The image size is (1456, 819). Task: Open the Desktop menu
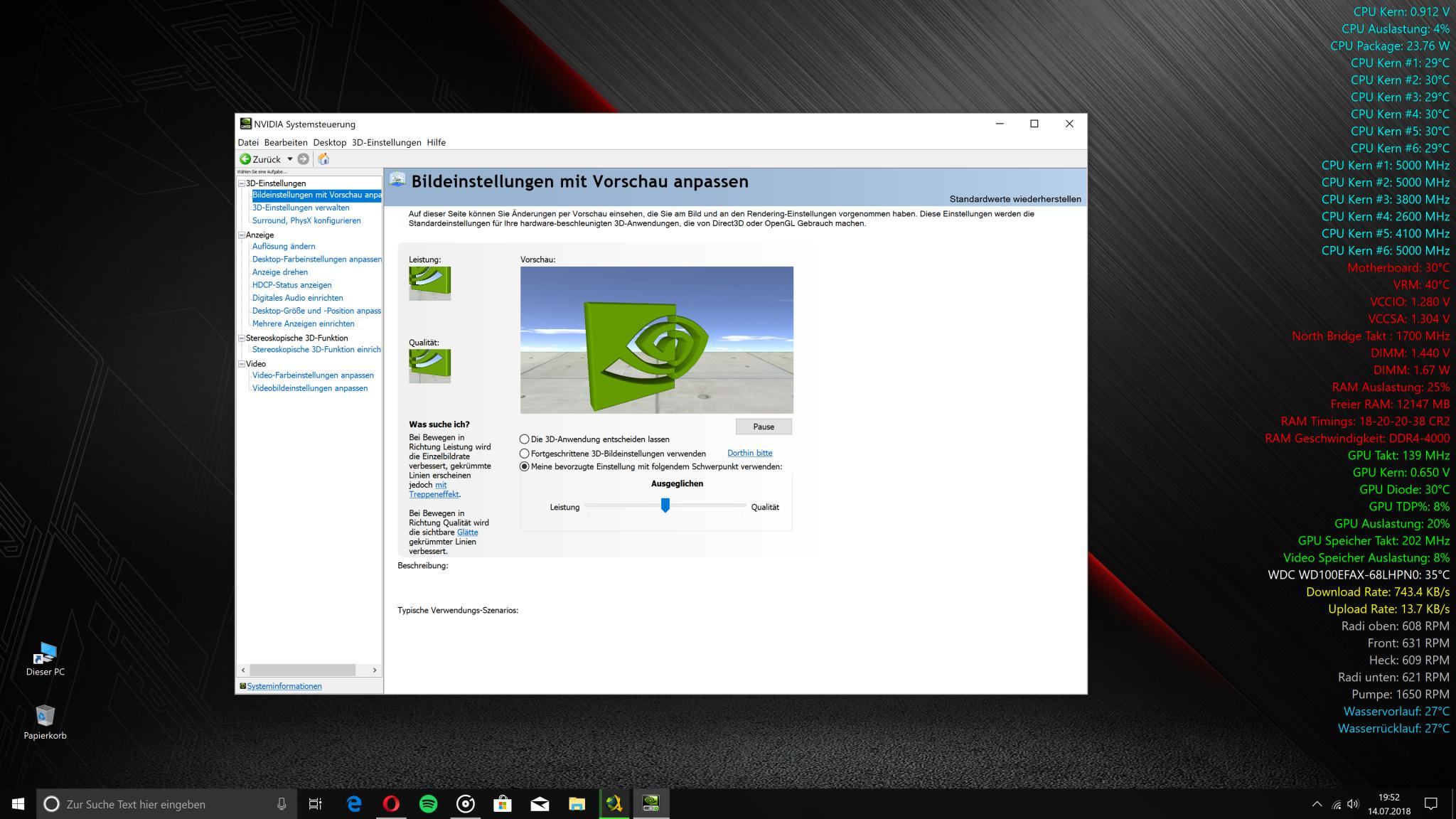pyautogui.click(x=330, y=142)
